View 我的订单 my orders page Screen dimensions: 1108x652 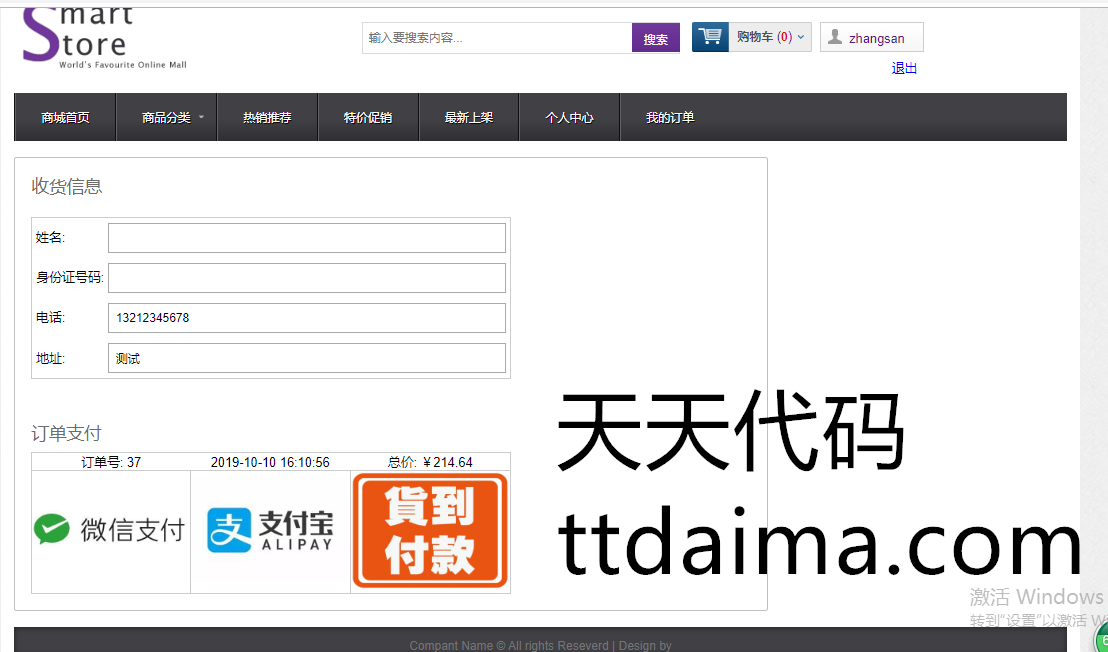click(670, 118)
